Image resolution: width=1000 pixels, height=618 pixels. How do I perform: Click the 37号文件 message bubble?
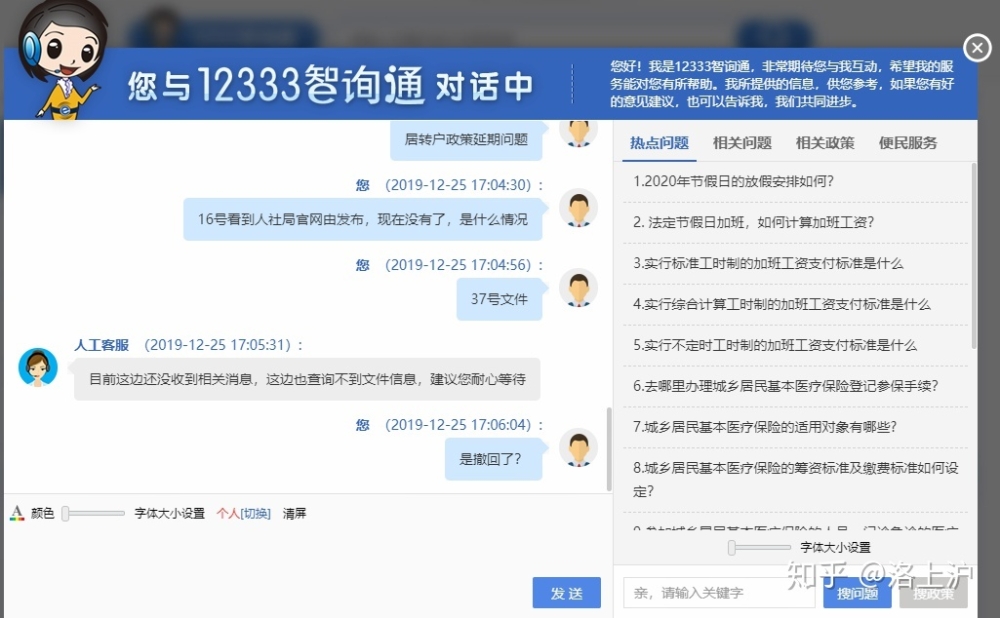tap(499, 299)
